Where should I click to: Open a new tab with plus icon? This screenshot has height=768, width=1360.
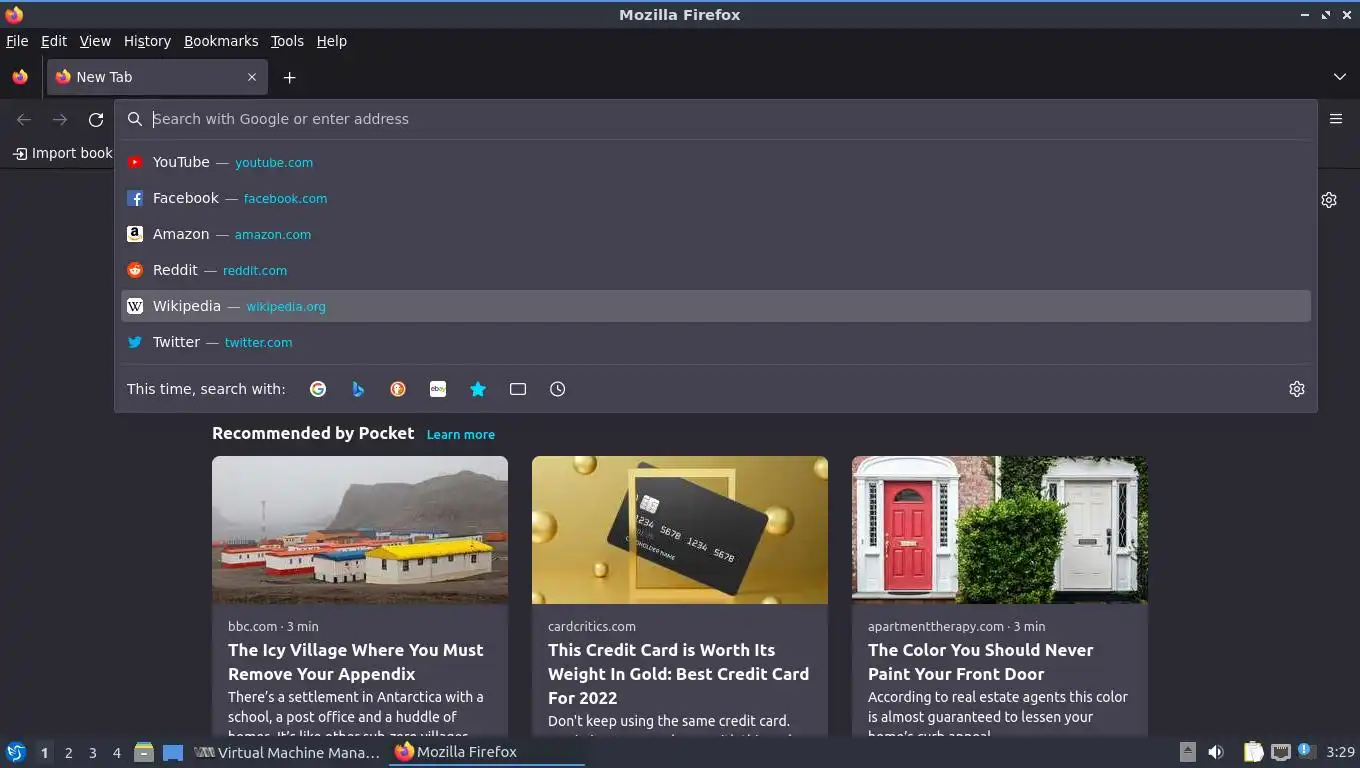[289, 77]
